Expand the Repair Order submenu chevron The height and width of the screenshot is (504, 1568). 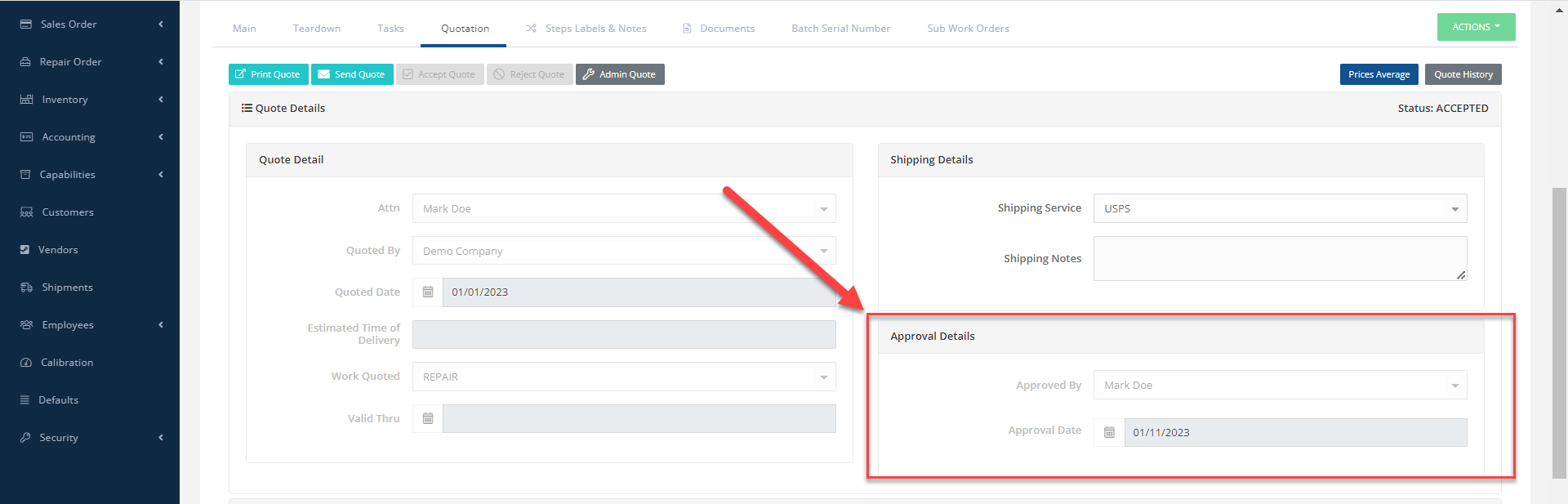161,62
